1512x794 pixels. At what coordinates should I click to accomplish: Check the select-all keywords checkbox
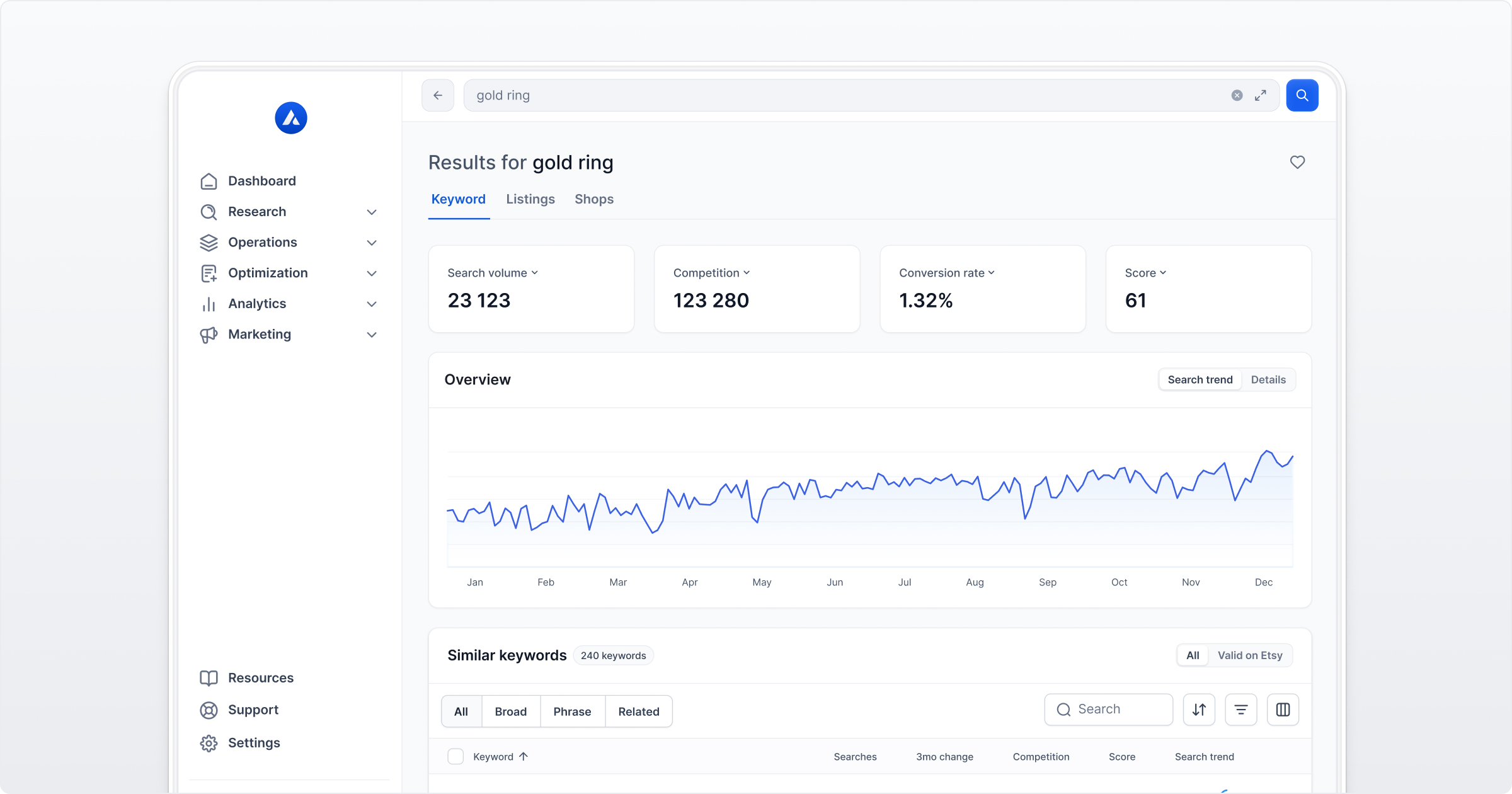(x=455, y=756)
